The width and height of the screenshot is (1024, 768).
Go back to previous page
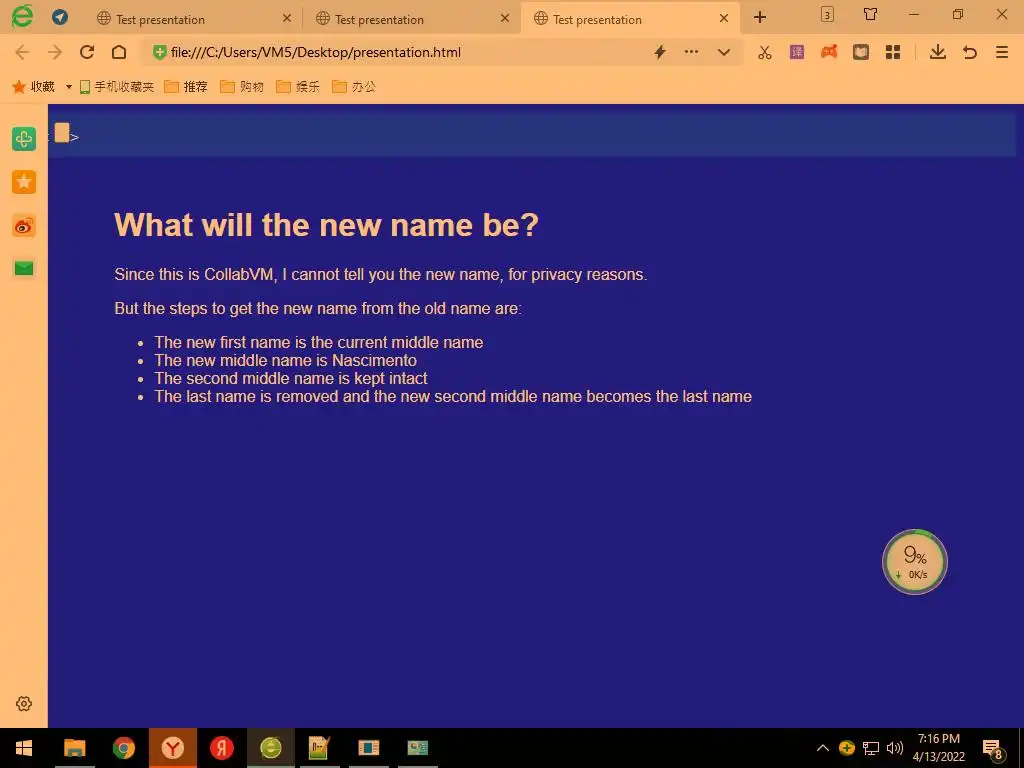(22, 52)
